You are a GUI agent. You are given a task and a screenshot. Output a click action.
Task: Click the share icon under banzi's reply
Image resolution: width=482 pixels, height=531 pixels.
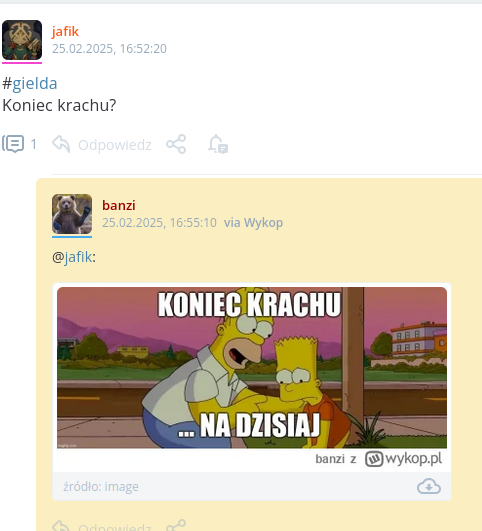click(x=176, y=526)
